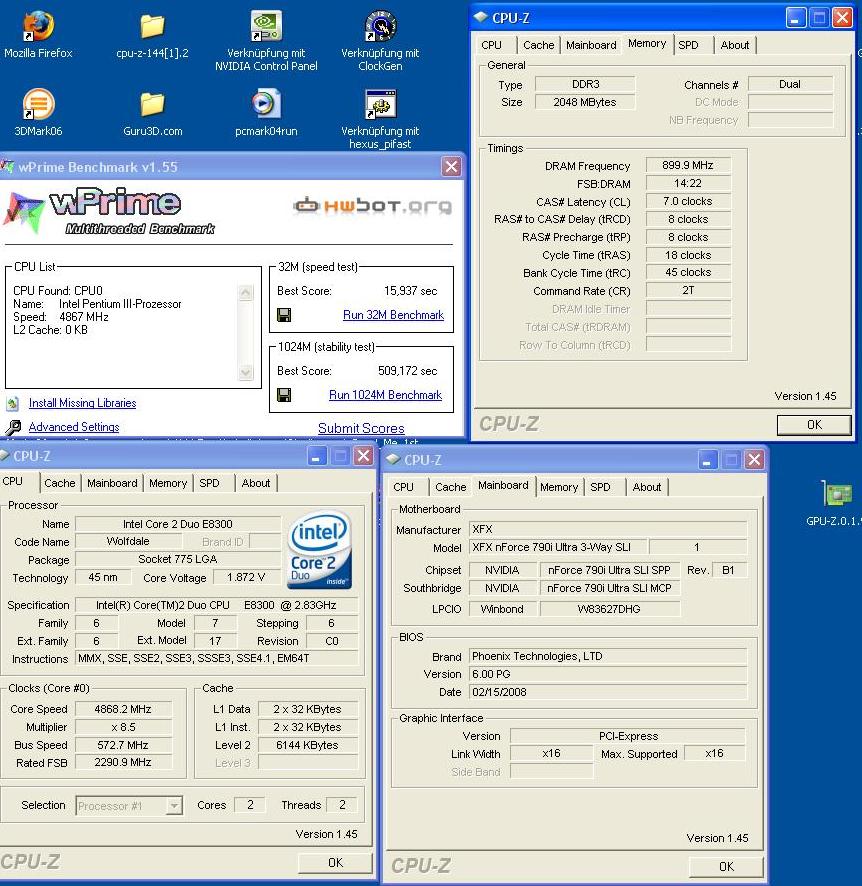Screen dimensions: 862x886
Task: Switch to Mainboard tab in Memory window
Action: [x=591, y=45]
